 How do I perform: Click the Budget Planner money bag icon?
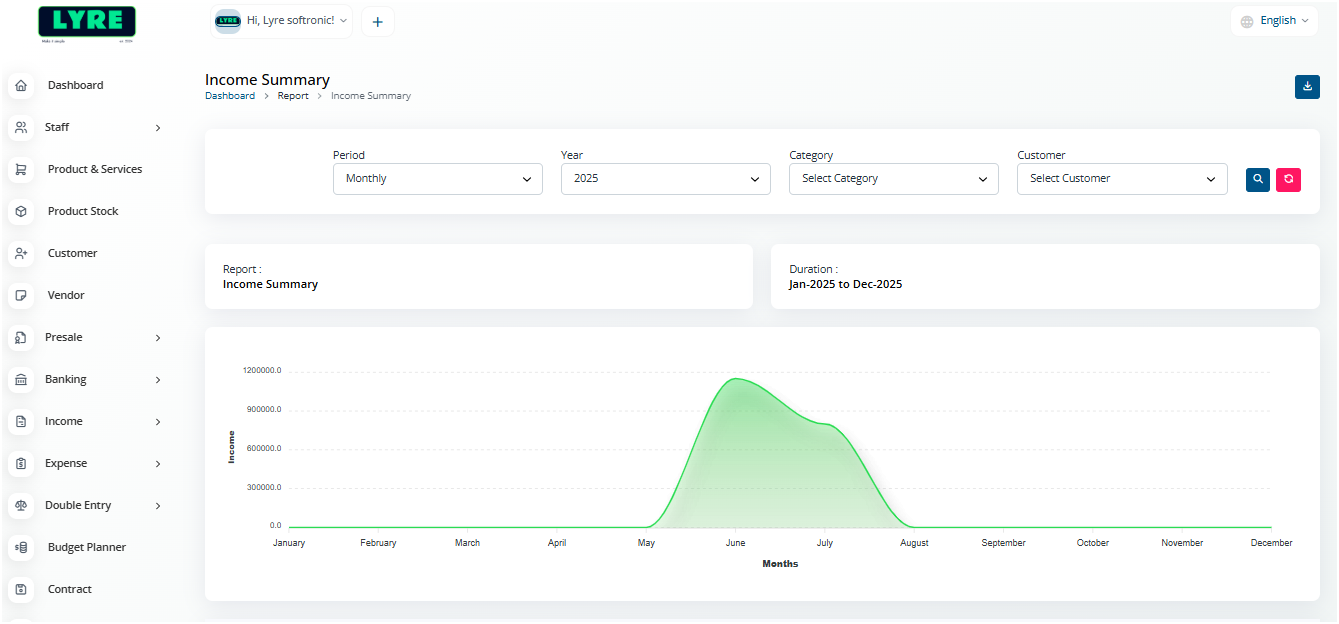point(20,548)
